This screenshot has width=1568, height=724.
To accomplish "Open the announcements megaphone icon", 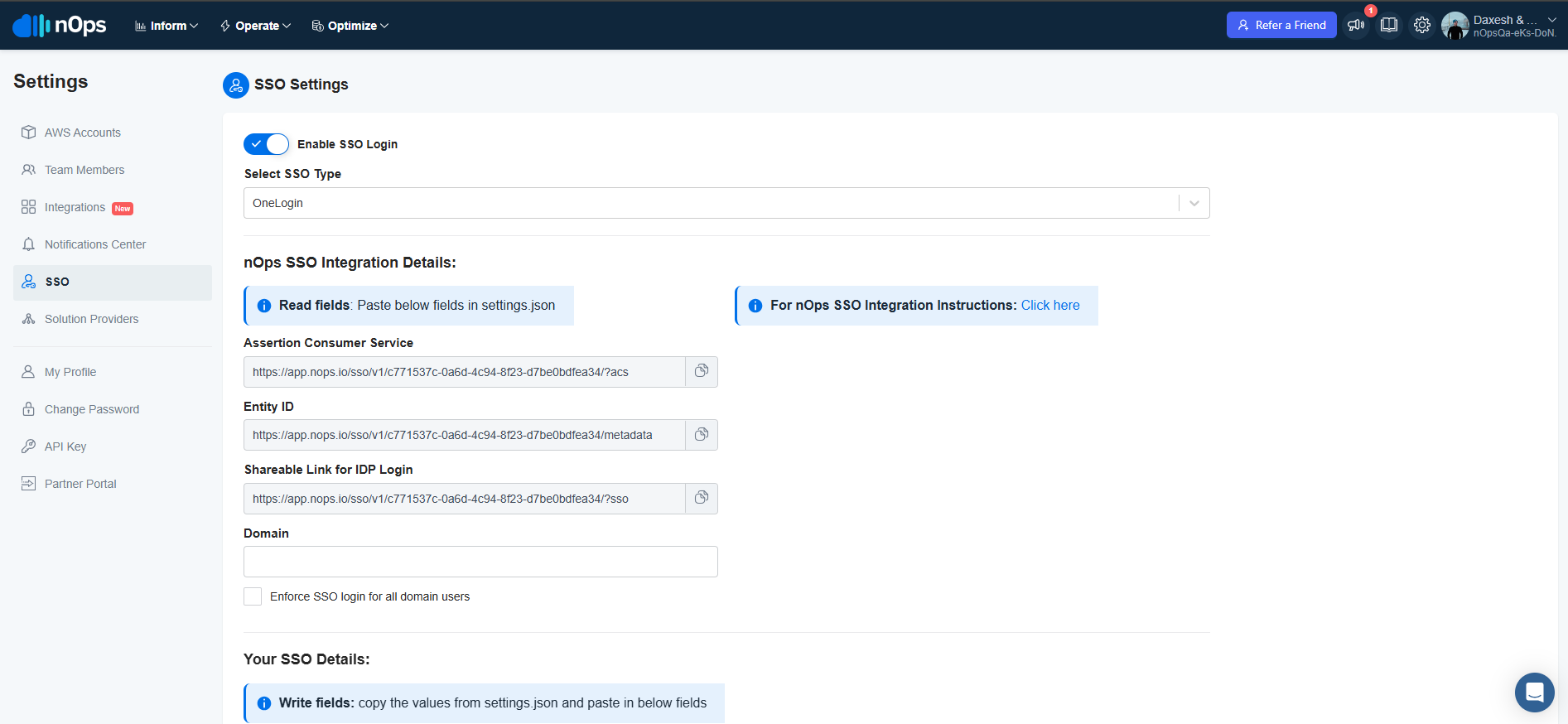I will click(x=1355, y=26).
